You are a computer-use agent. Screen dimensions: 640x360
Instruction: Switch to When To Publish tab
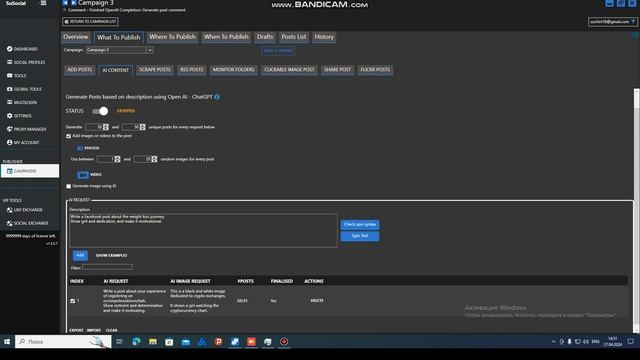coord(226,37)
